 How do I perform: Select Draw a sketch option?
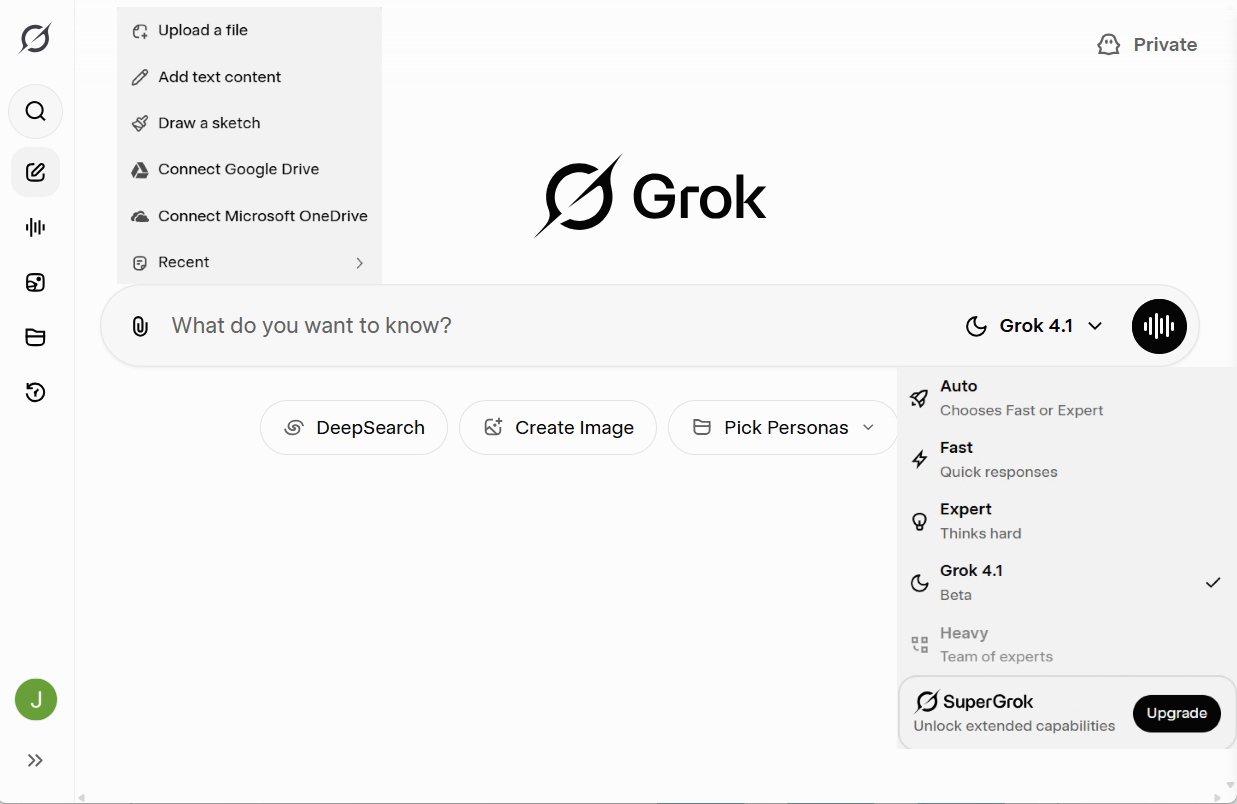(x=249, y=123)
